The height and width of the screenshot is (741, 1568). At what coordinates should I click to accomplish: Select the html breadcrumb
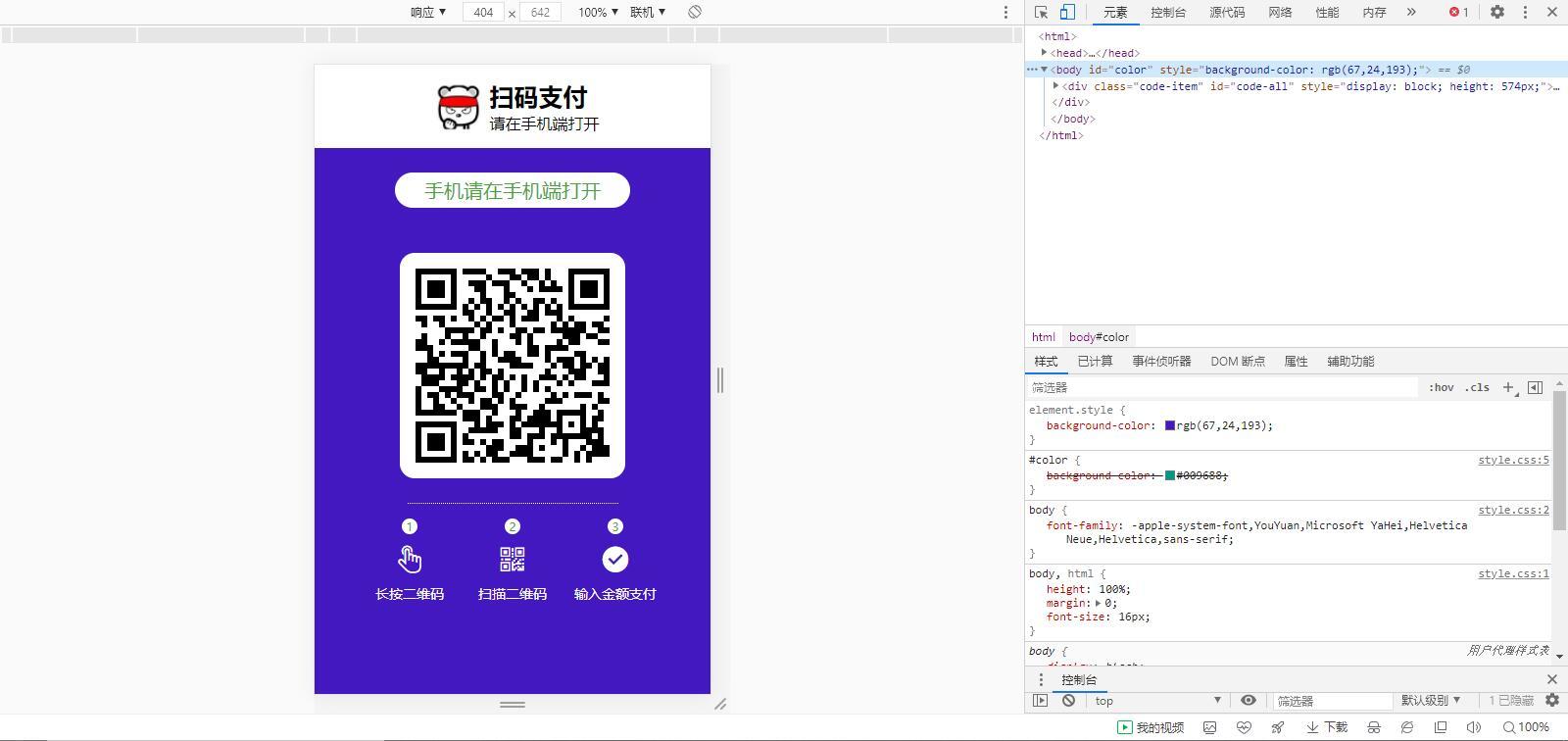[1044, 337]
